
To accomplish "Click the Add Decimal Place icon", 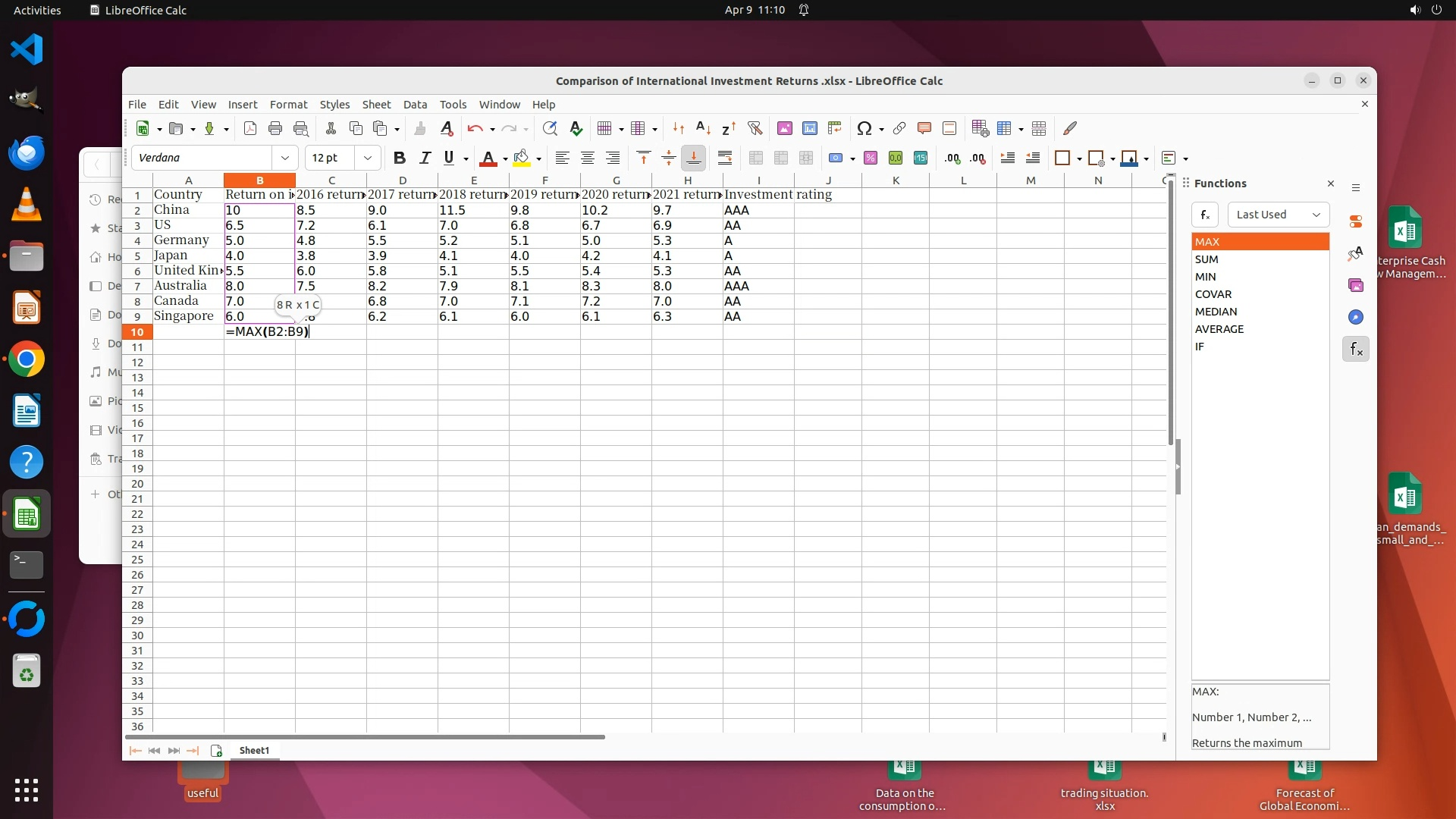I will click(x=952, y=158).
